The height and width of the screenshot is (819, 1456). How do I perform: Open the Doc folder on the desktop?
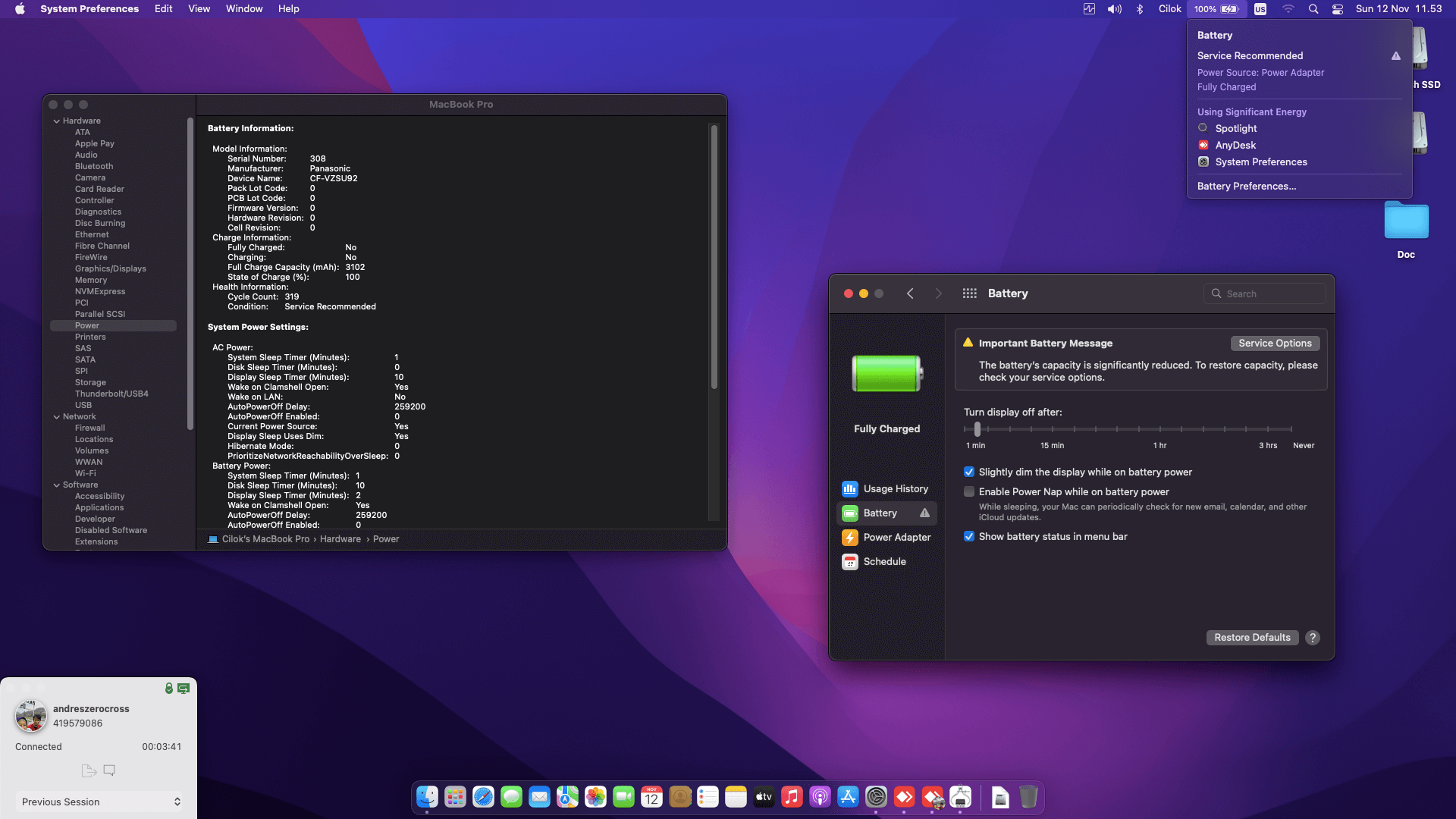click(x=1406, y=221)
